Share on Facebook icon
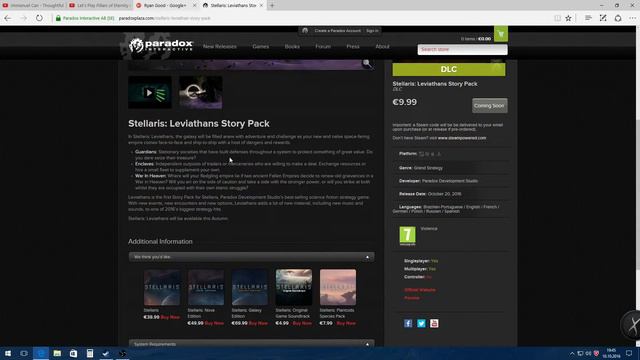 coord(408,323)
